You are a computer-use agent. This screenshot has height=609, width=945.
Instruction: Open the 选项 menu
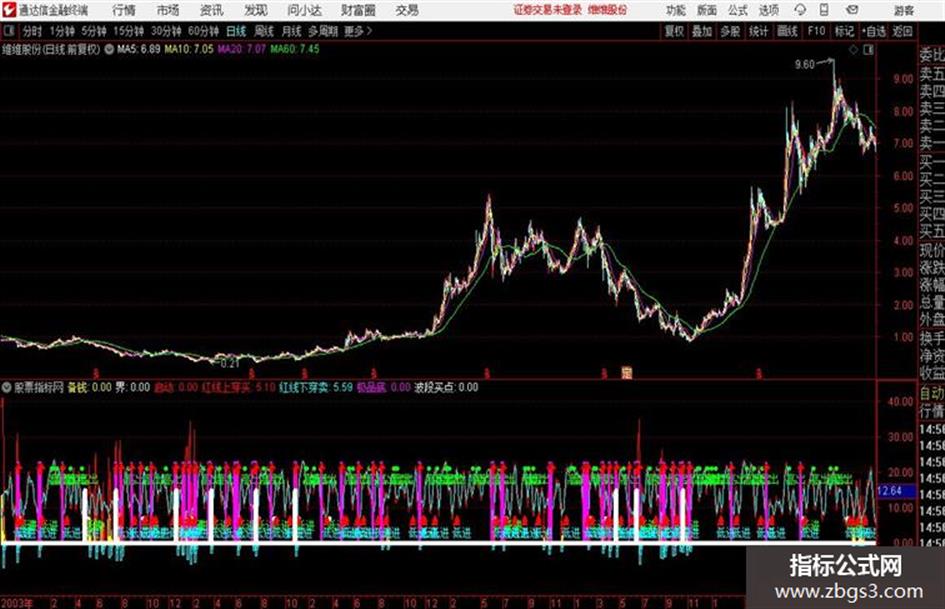(x=768, y=10)
